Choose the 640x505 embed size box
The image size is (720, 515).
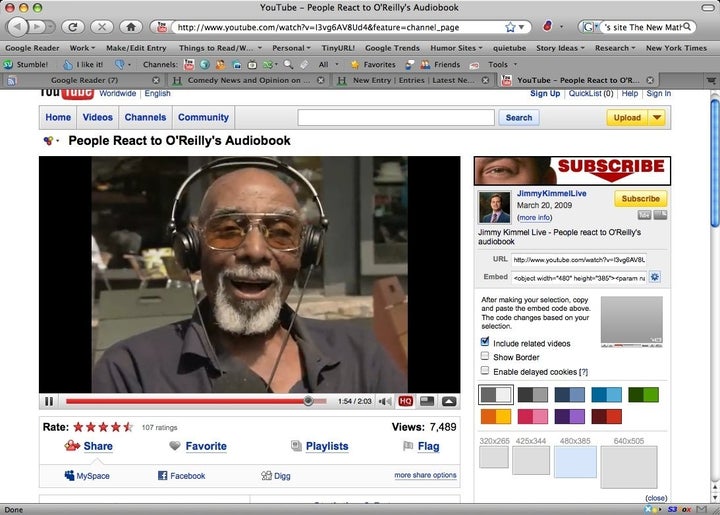[x=629, y=467]
